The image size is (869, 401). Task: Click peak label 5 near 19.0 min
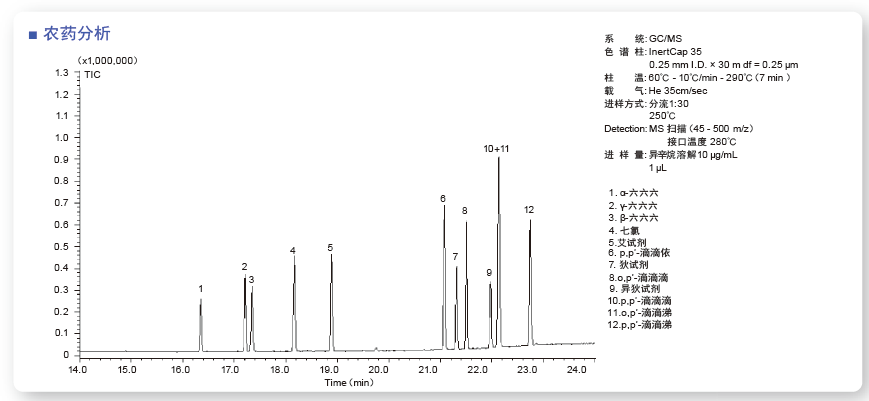pos(330,247)
